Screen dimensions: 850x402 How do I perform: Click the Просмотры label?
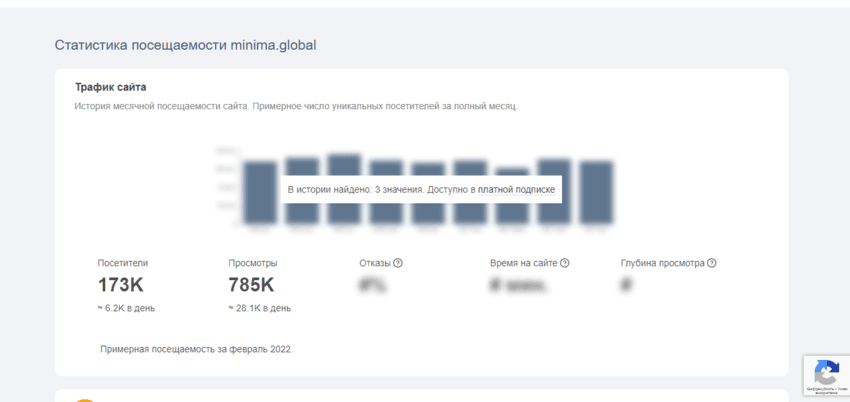tap(253, 263)
